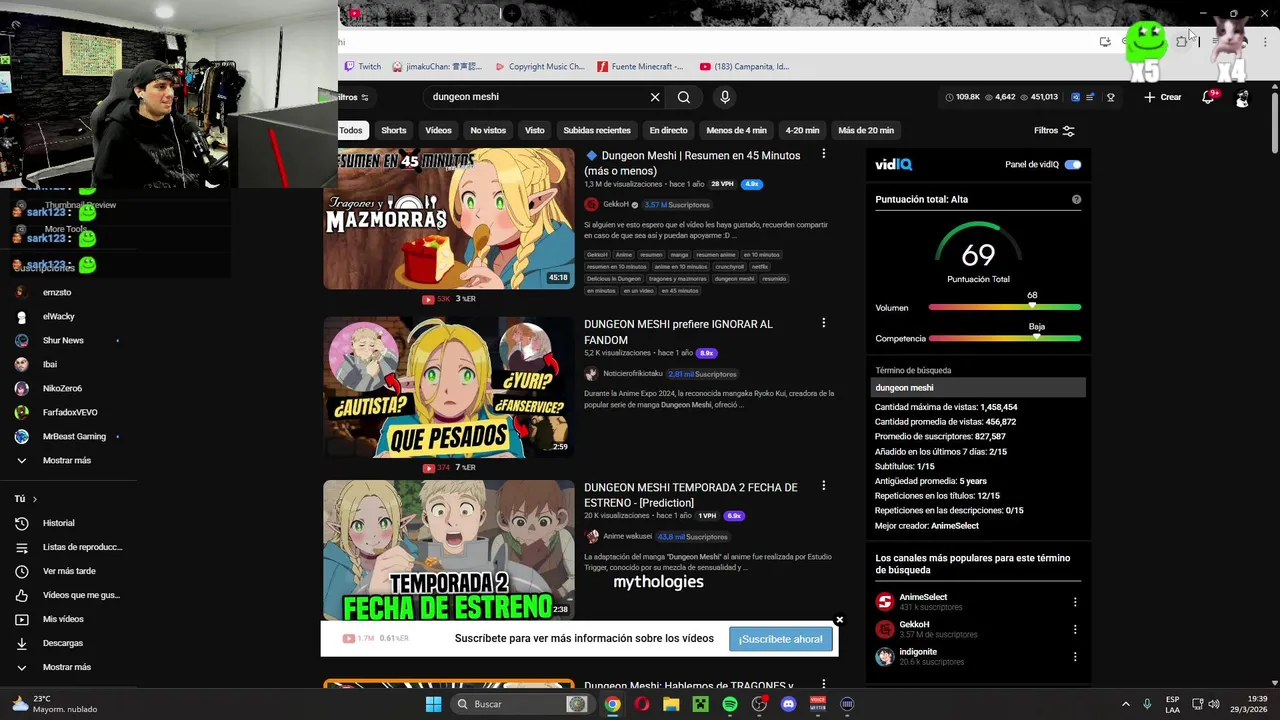
Task: Open the Noticierofrikiotaku channel link
Action: tap(633, 374)
